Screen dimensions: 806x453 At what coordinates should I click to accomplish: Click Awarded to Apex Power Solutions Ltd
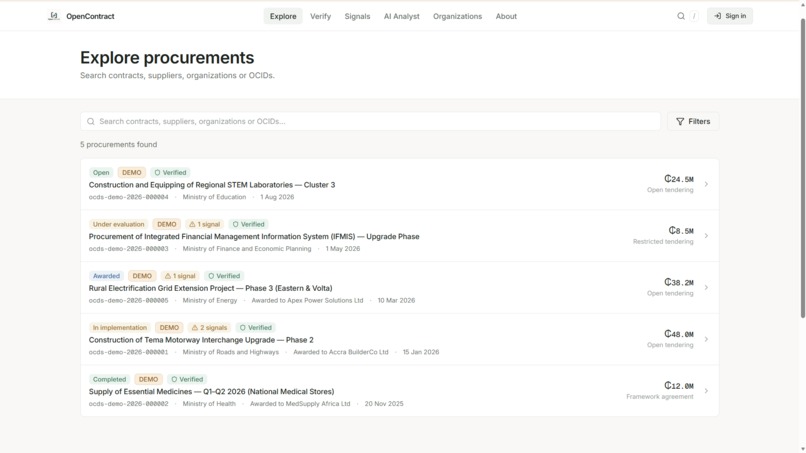pyautogui.click(x=307, y=300)
